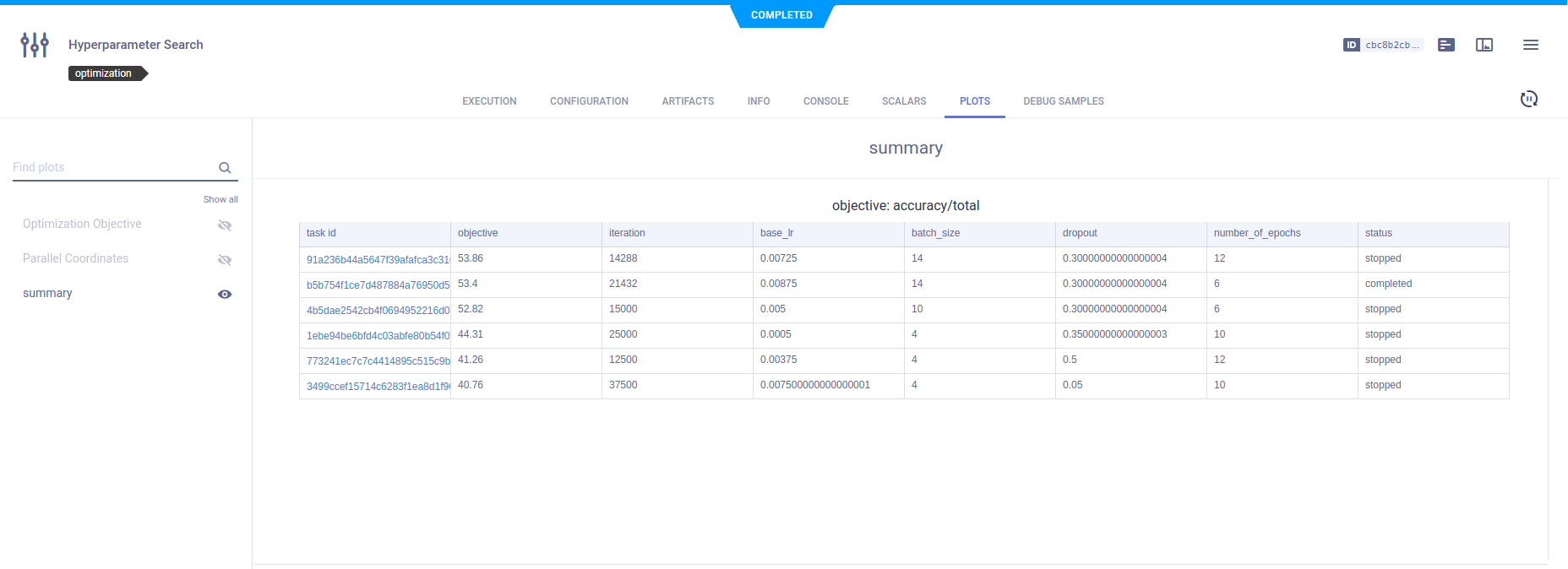Select the summary item in the plots list

[47, 294]
